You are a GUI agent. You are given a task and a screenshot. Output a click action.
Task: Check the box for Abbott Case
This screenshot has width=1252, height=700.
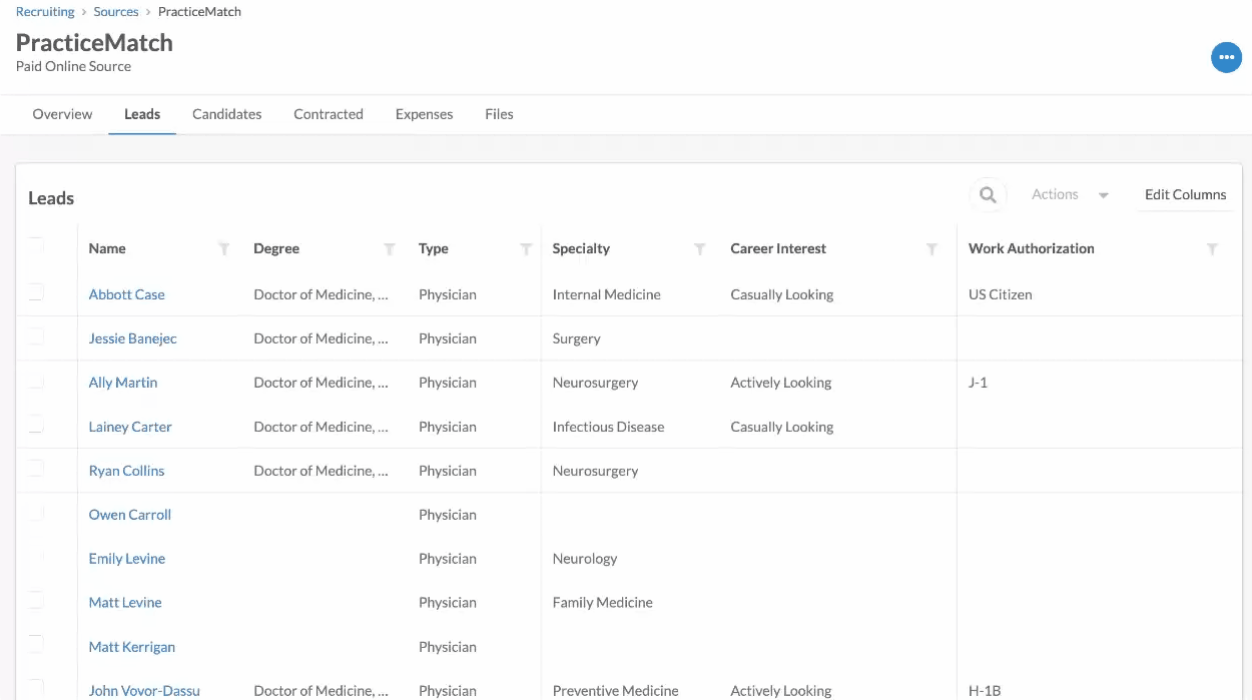tap(36, 292)
